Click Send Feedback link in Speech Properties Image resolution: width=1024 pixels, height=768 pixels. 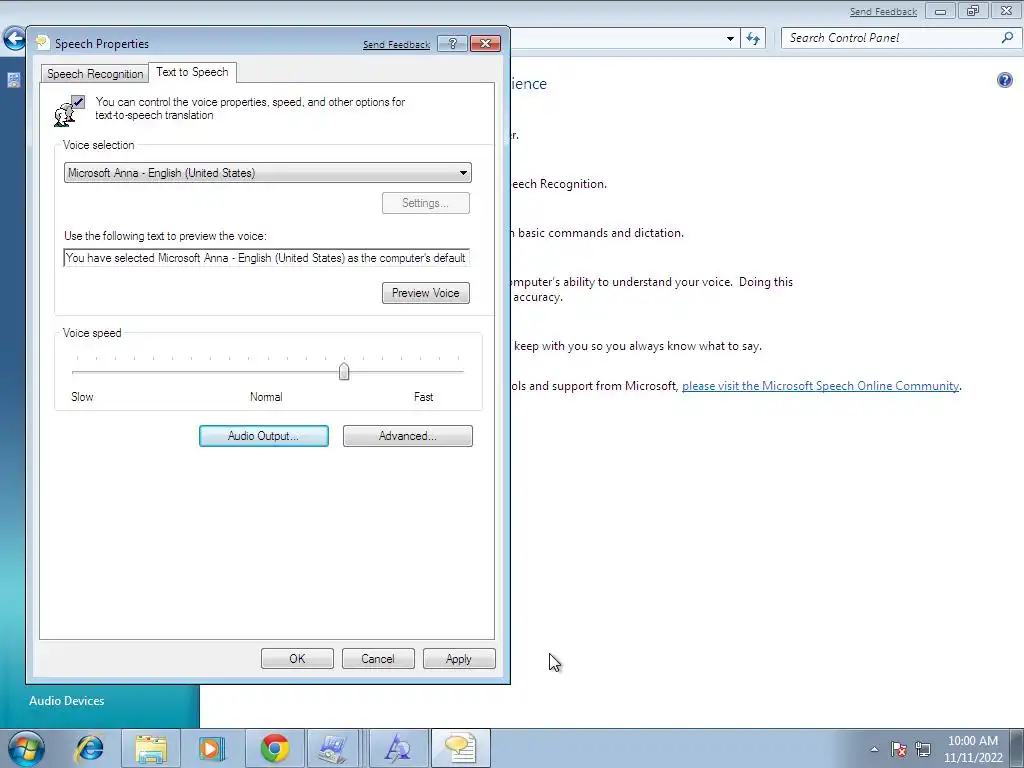pos(396,44)
